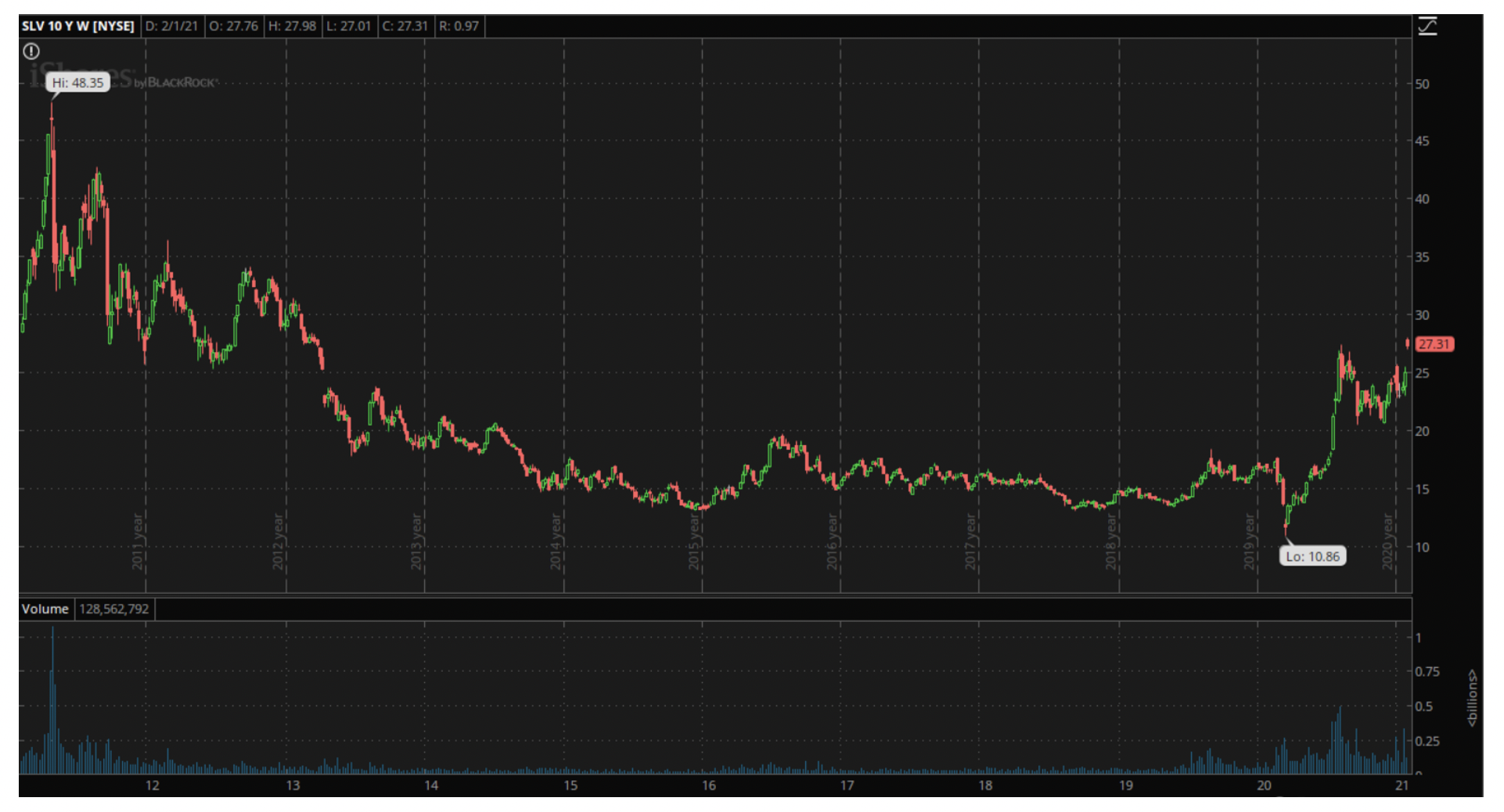This screenshot has width=1504, height=812.
Task: Click the 2015 year vertical marker text
Action: (694, 541)
